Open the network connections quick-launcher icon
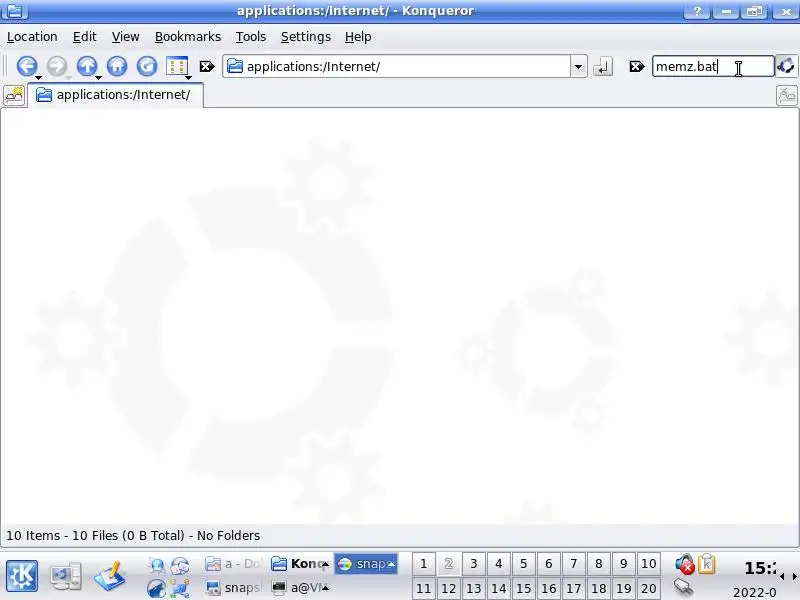This screenshot has height=600, width=800. 180,588
